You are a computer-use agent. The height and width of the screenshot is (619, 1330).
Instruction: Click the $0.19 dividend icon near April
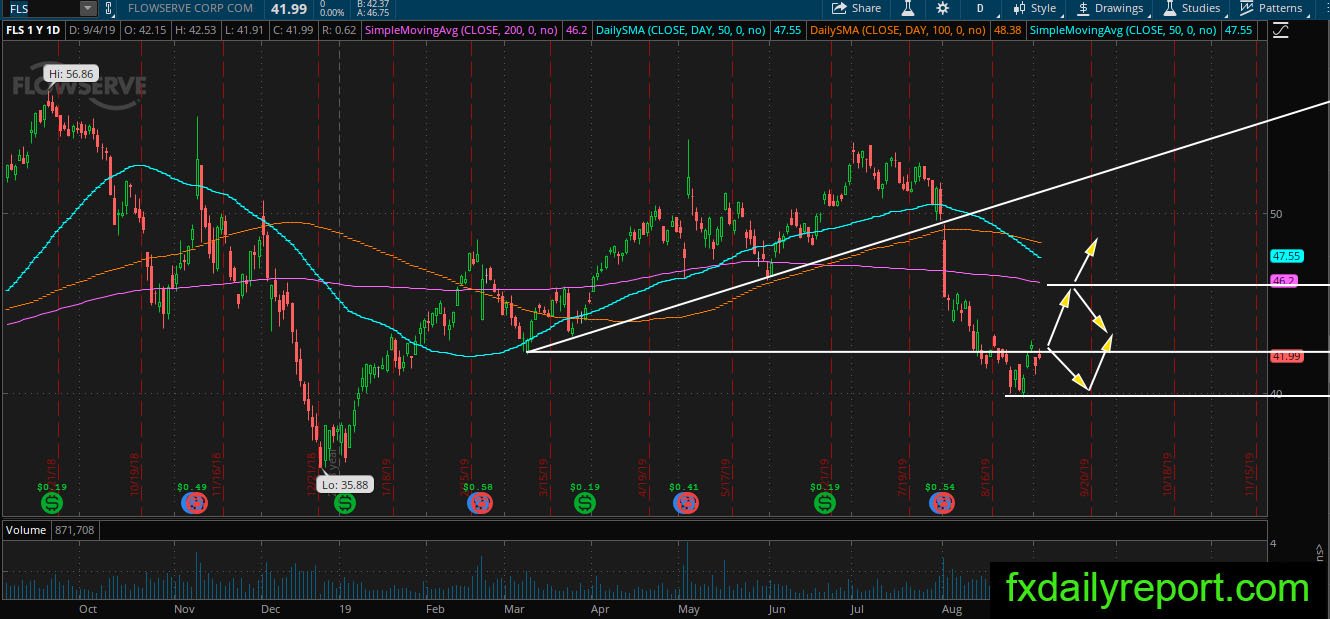click(585, 502)
